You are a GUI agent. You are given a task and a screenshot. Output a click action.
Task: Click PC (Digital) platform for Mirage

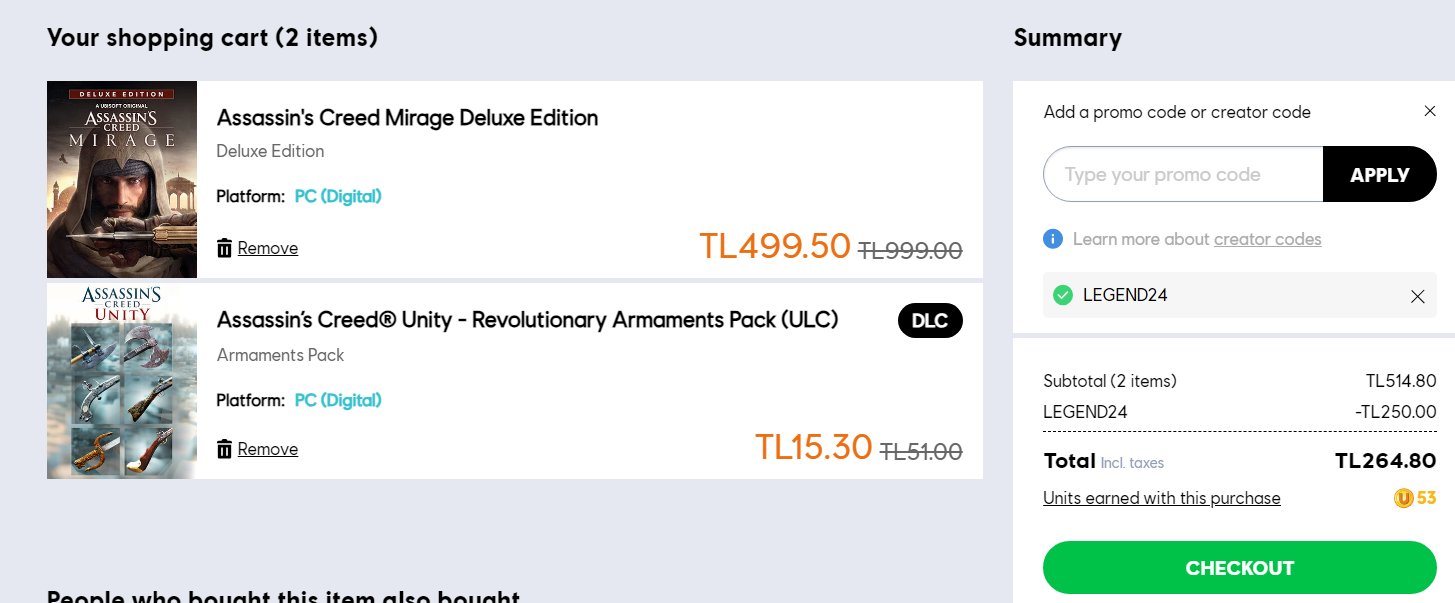tap(338, 196)
